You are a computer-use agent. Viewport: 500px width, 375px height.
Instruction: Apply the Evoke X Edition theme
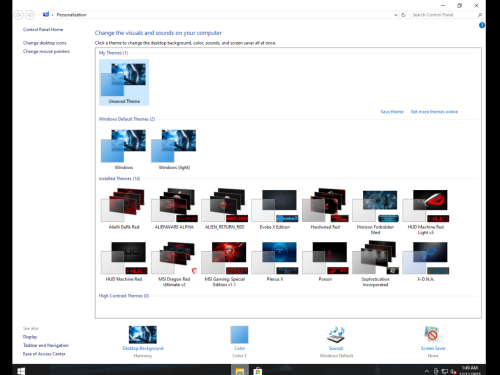coord(275,208)
